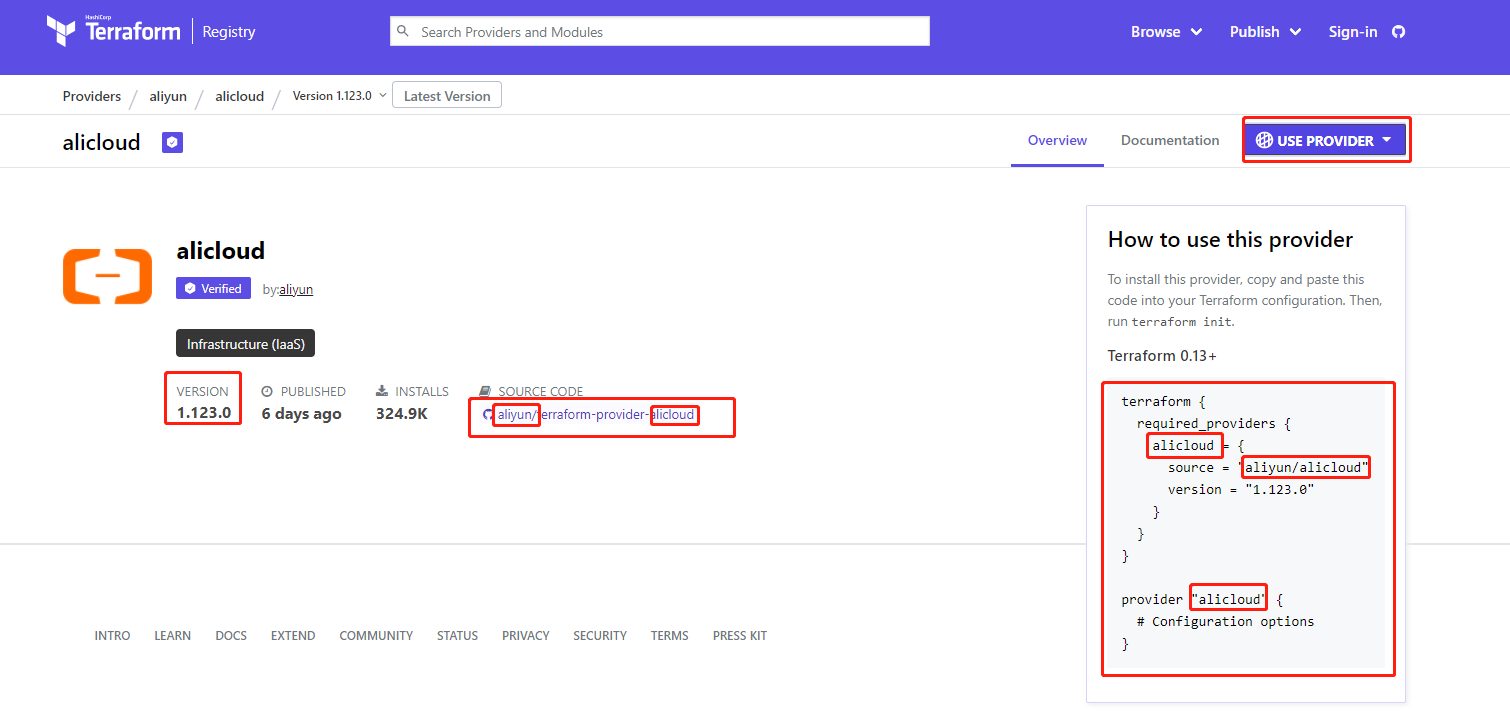The height and width of the screenshot is (722, 1510).
Task: Click the Sign-in link
Action: point(1353,32)
